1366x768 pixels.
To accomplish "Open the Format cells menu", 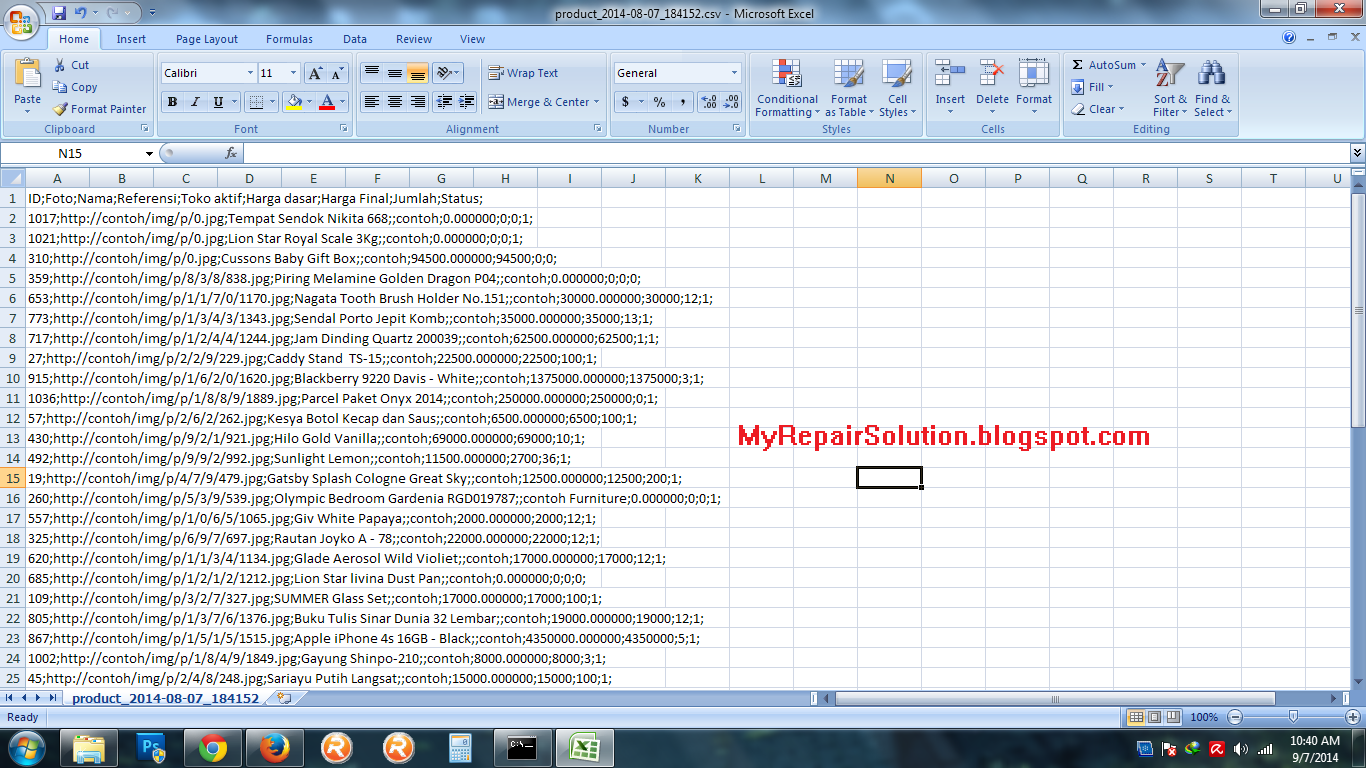I will (x=1034, y=88).
